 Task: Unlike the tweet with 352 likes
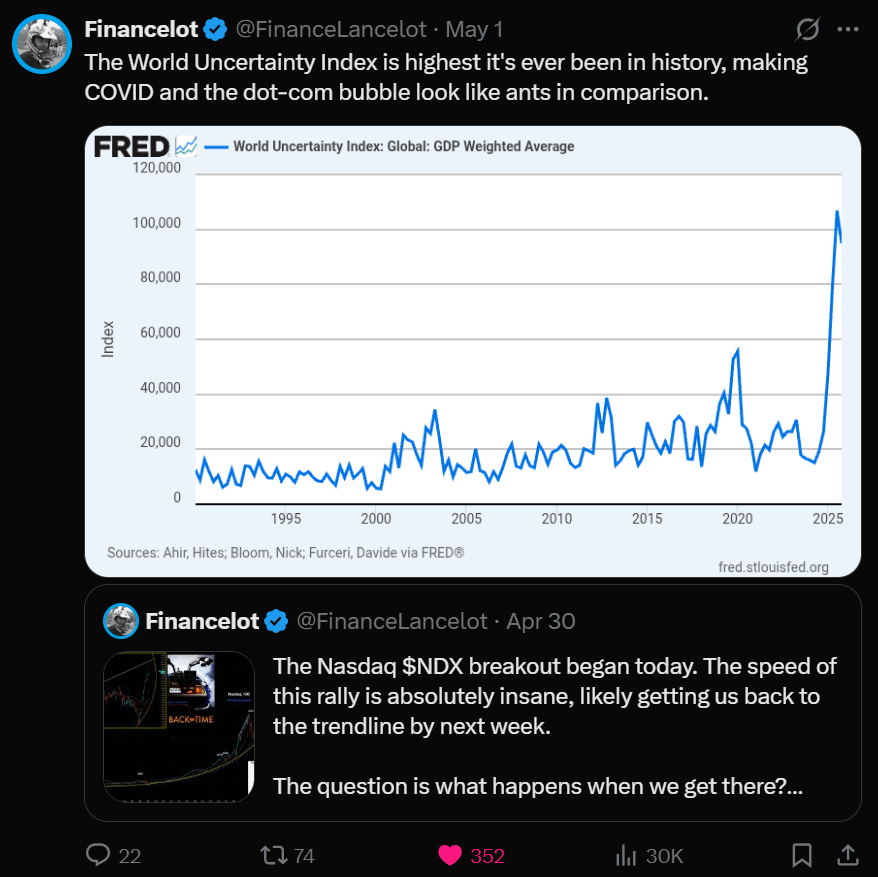point(471,855)
